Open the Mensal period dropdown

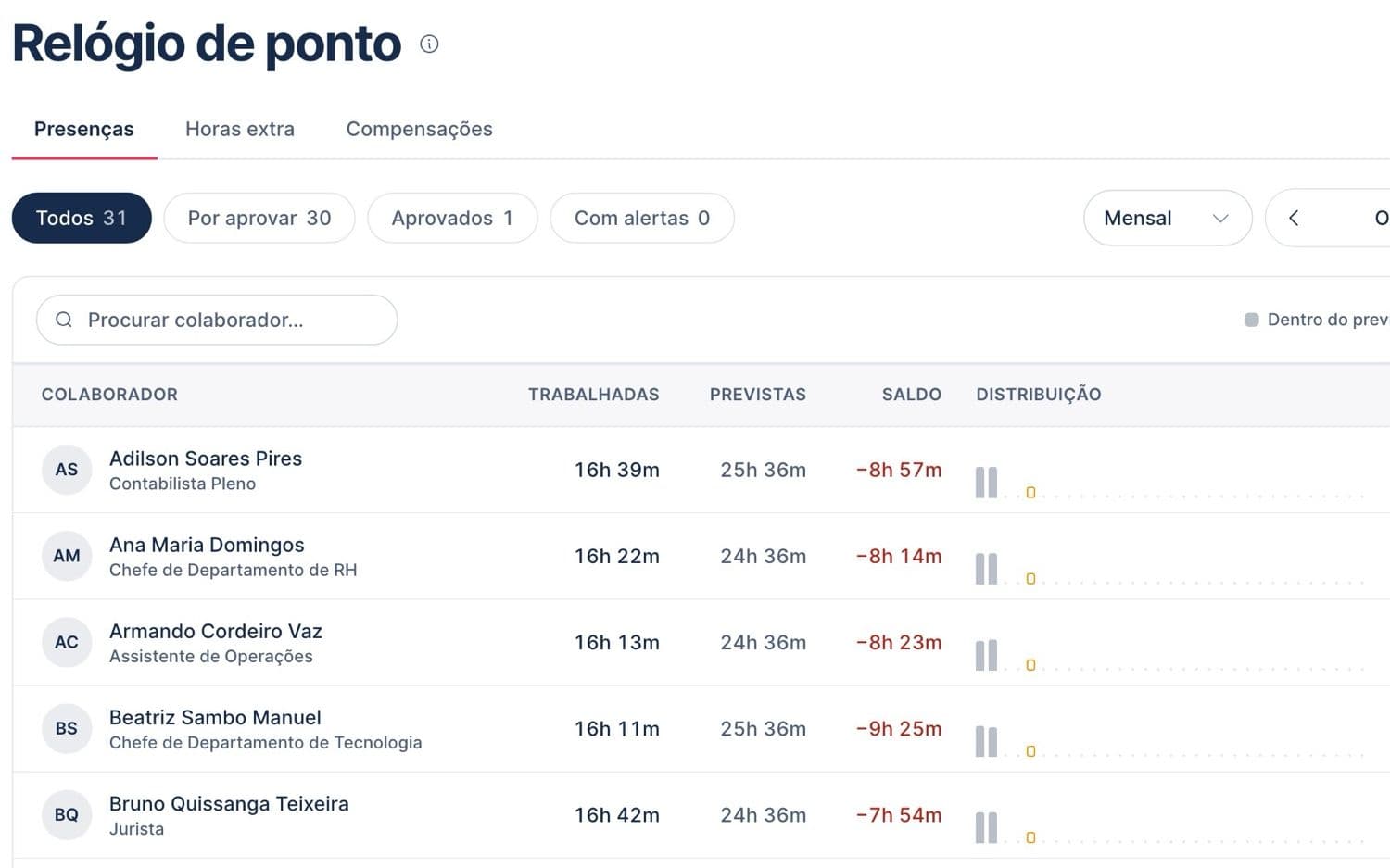(1168, 218)
